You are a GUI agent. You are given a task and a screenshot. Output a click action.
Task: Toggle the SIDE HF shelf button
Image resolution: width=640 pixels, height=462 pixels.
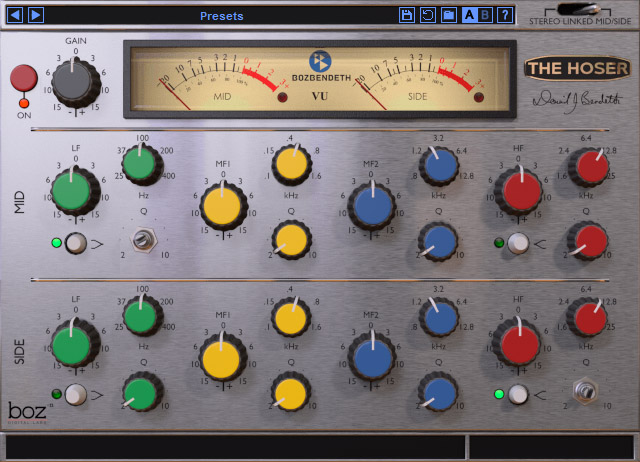pos(519,394)
